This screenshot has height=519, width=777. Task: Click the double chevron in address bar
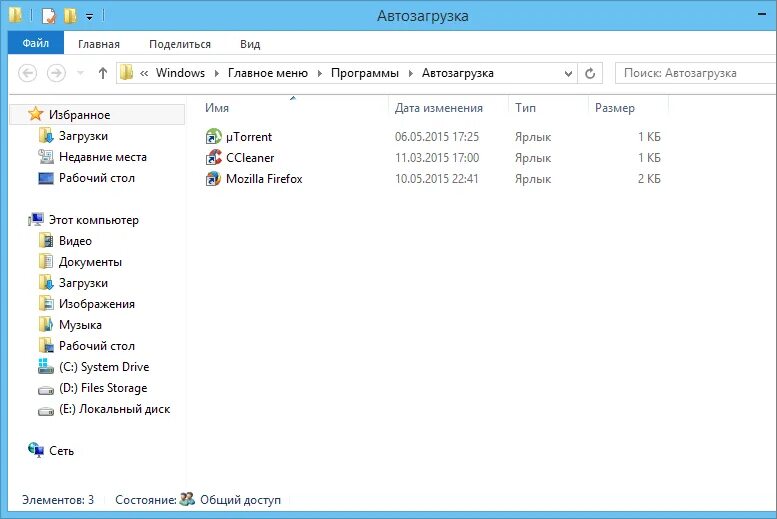point(144,73)
